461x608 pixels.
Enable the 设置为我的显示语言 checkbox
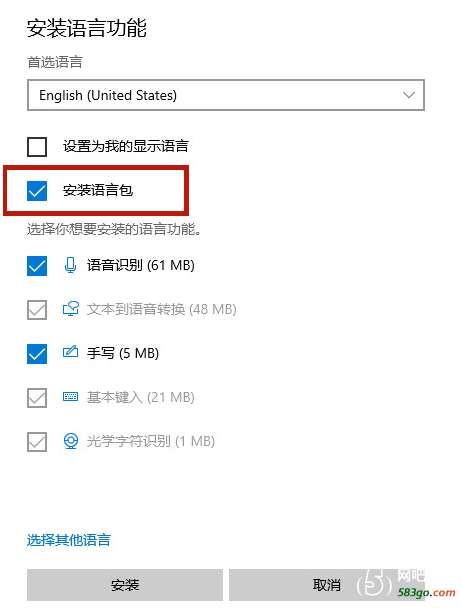click(x=37, y=147)
